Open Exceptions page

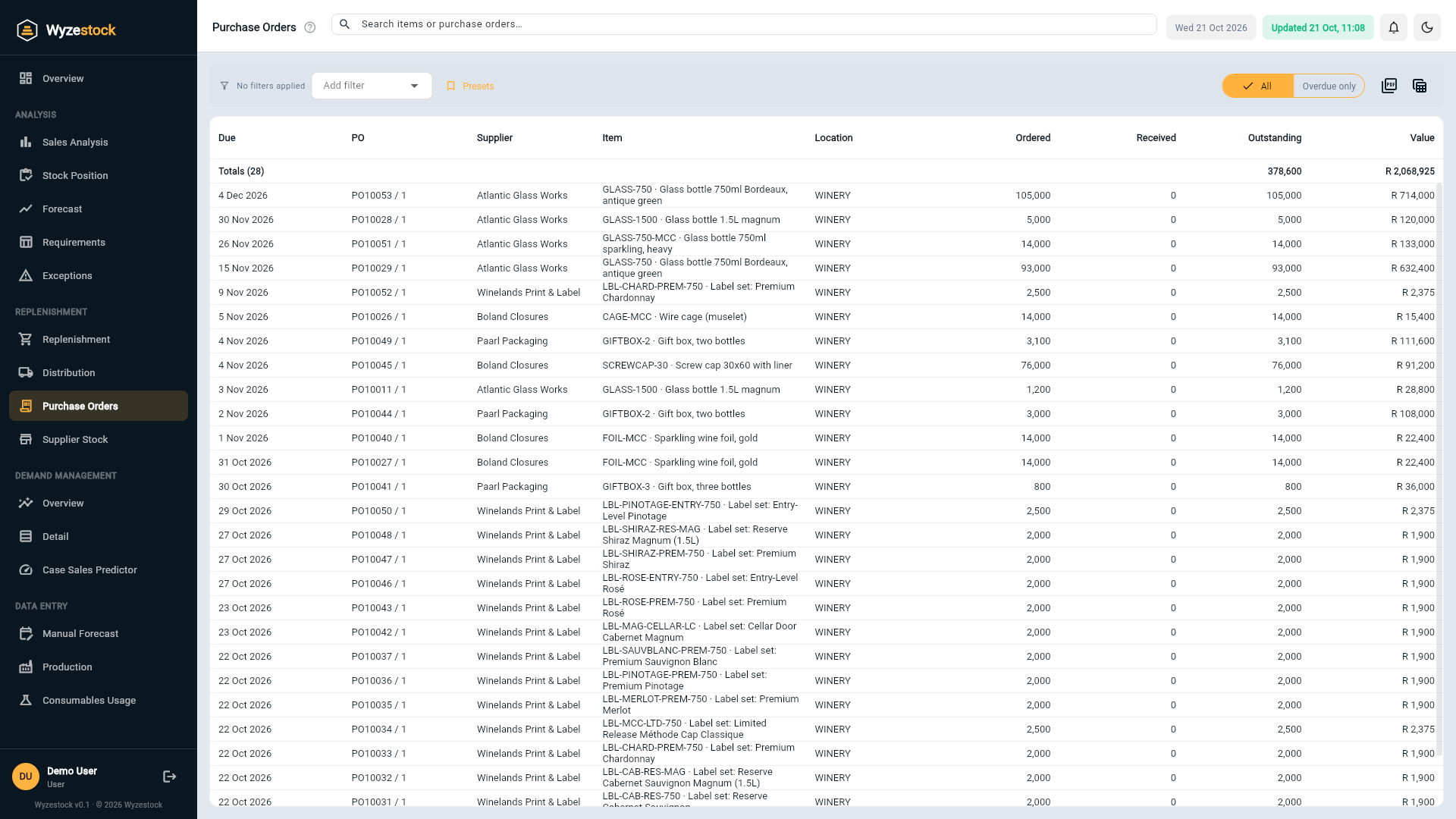tap(99, 275)
